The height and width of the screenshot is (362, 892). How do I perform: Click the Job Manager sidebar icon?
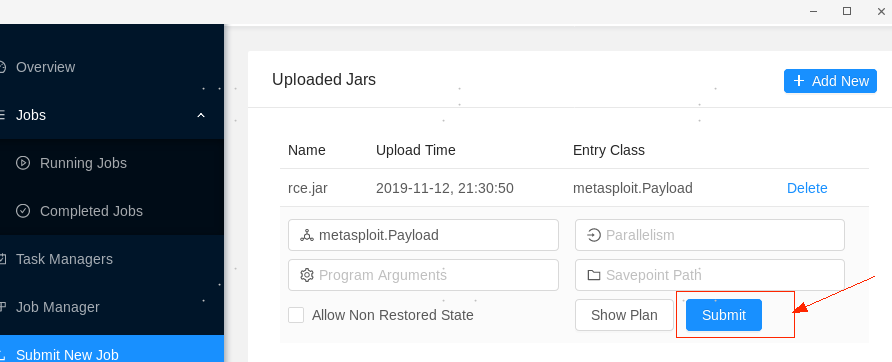2,307
